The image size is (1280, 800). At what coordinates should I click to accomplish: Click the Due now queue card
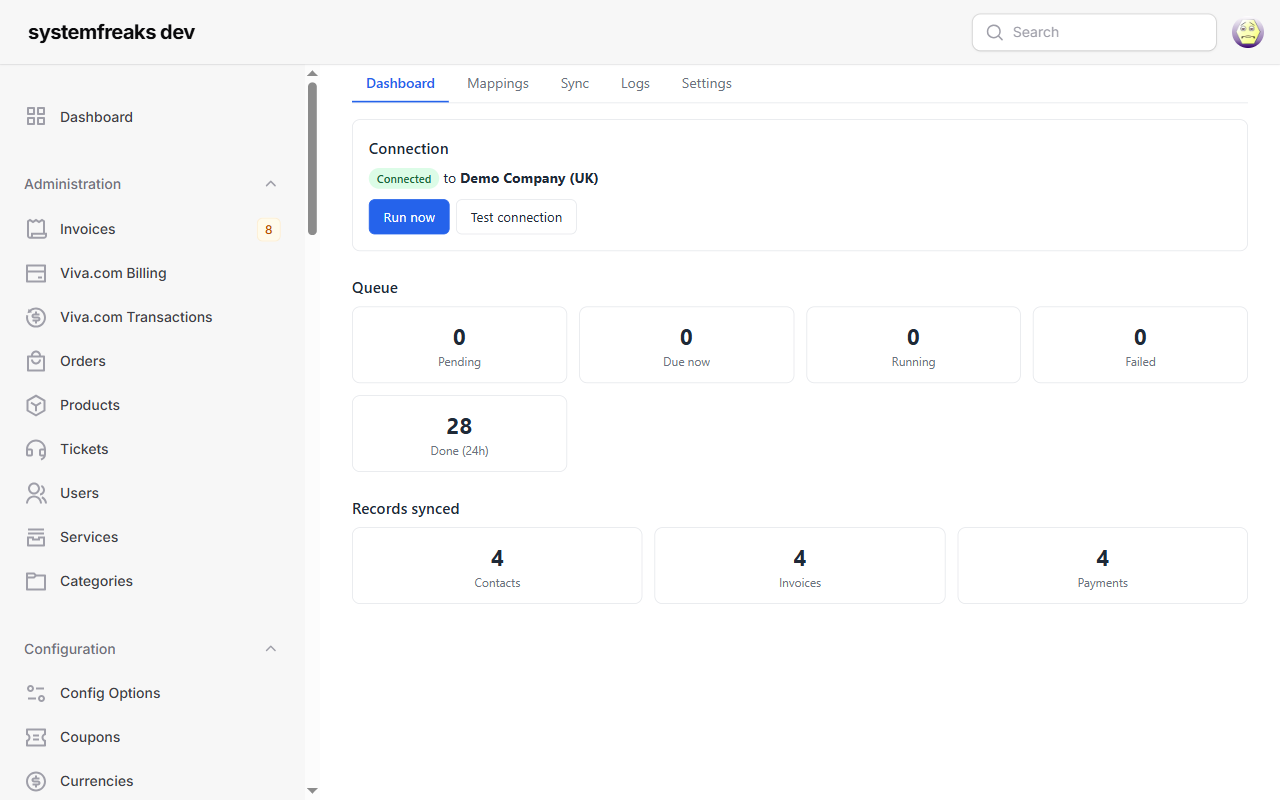point(686,345)
